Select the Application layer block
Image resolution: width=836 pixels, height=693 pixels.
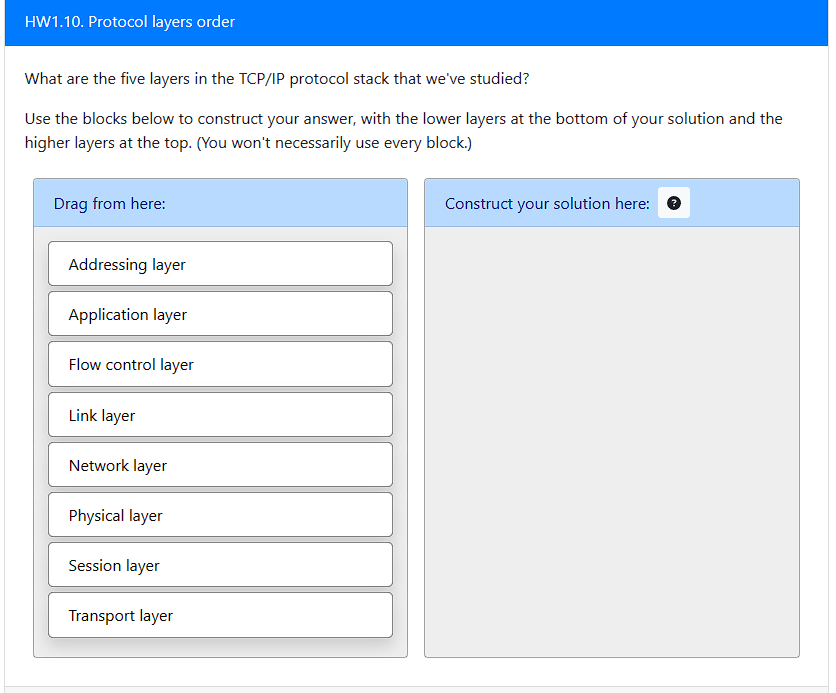220,314
